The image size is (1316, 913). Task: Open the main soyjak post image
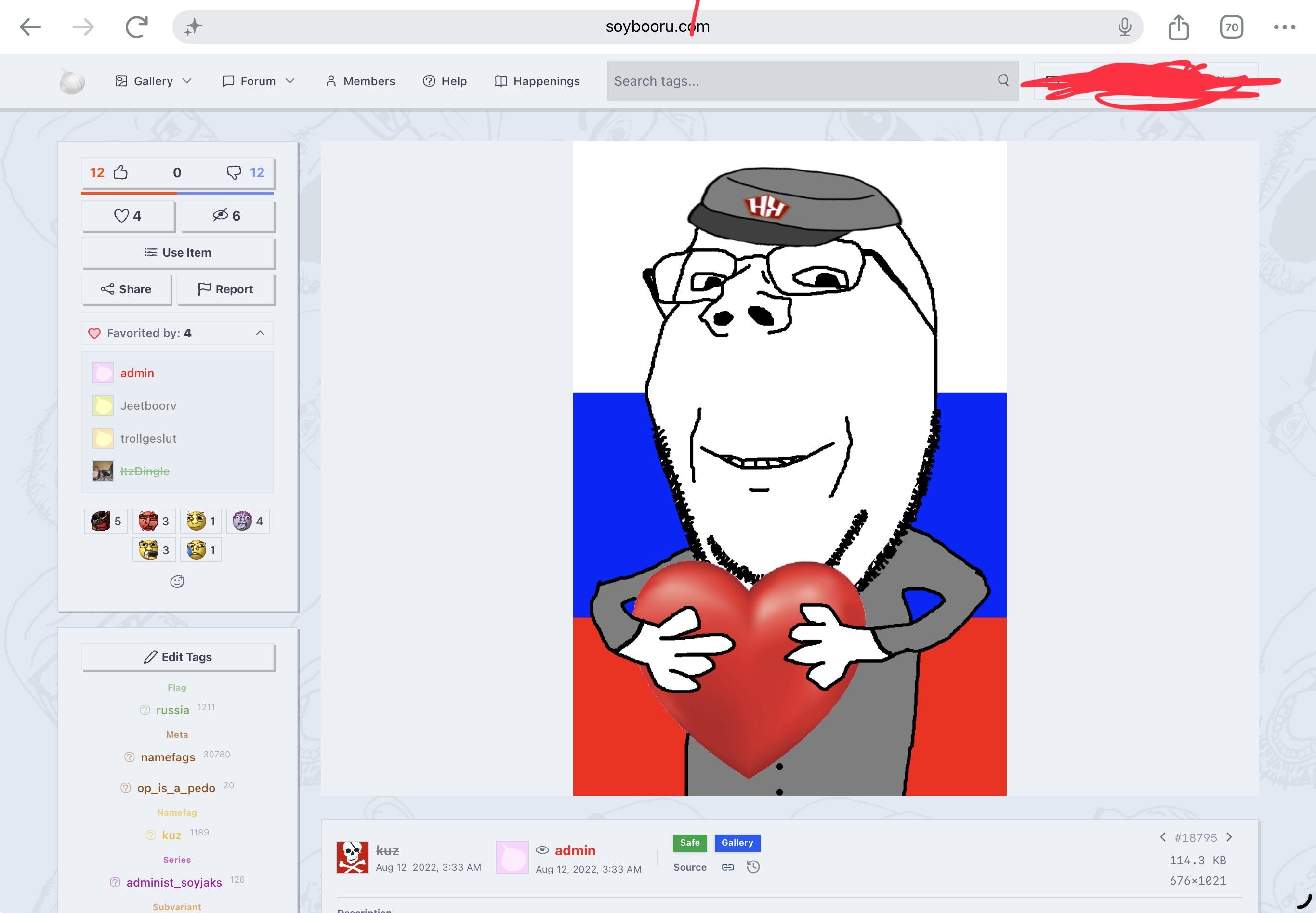(790, 468)
